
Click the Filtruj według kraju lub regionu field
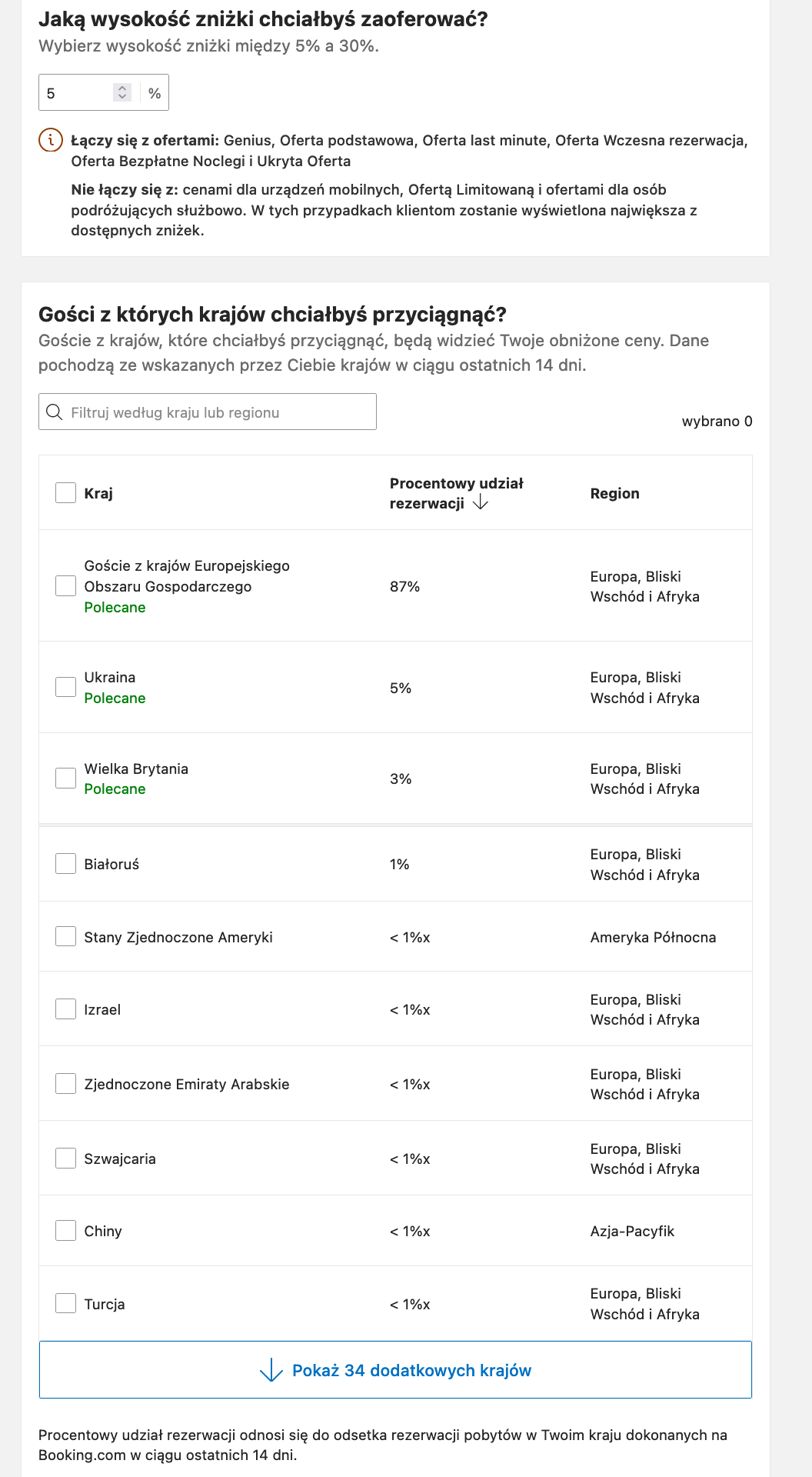click(x=208, y=412)
